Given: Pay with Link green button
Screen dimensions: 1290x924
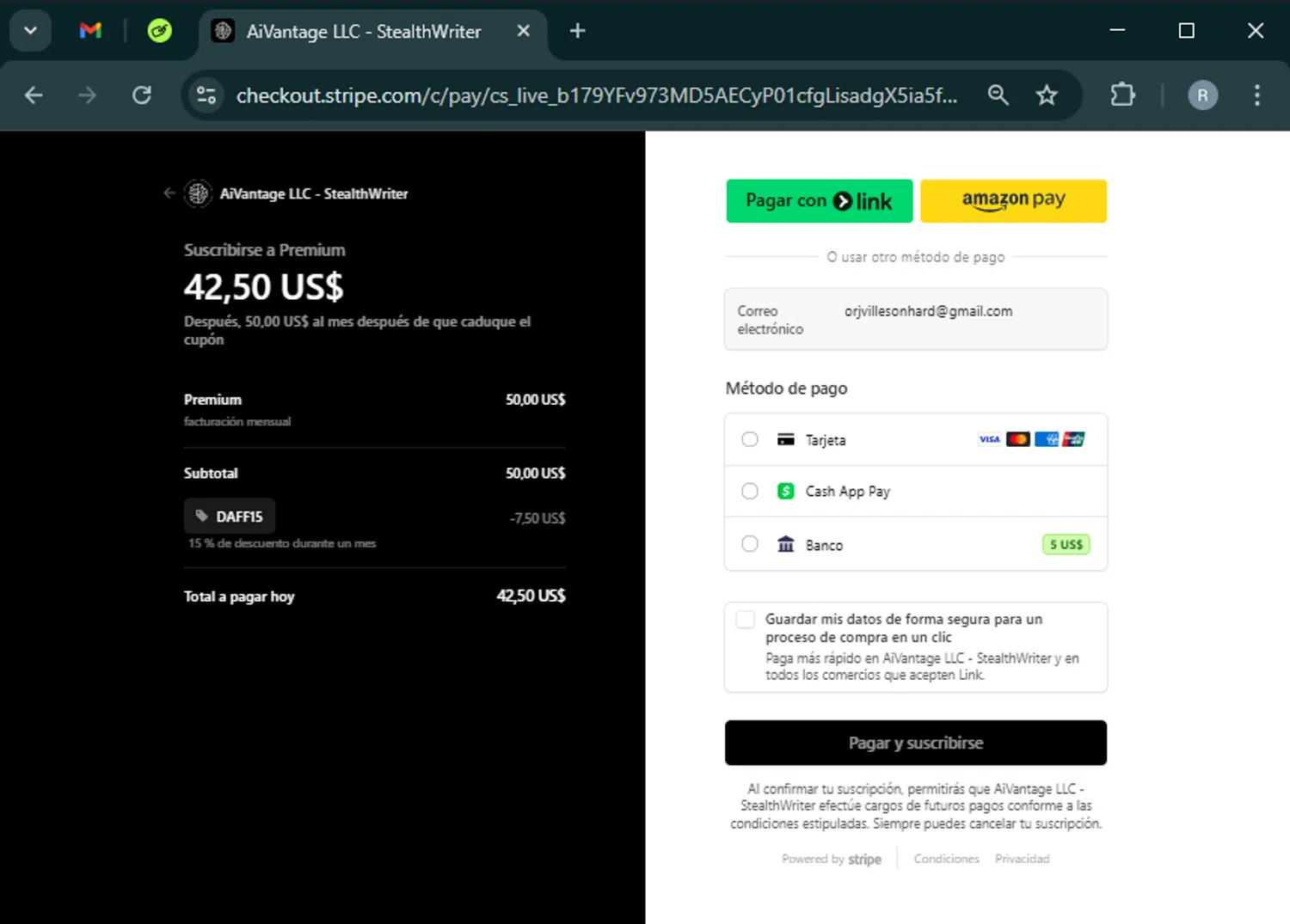Looking at the screenshot, I should [820, 201].
